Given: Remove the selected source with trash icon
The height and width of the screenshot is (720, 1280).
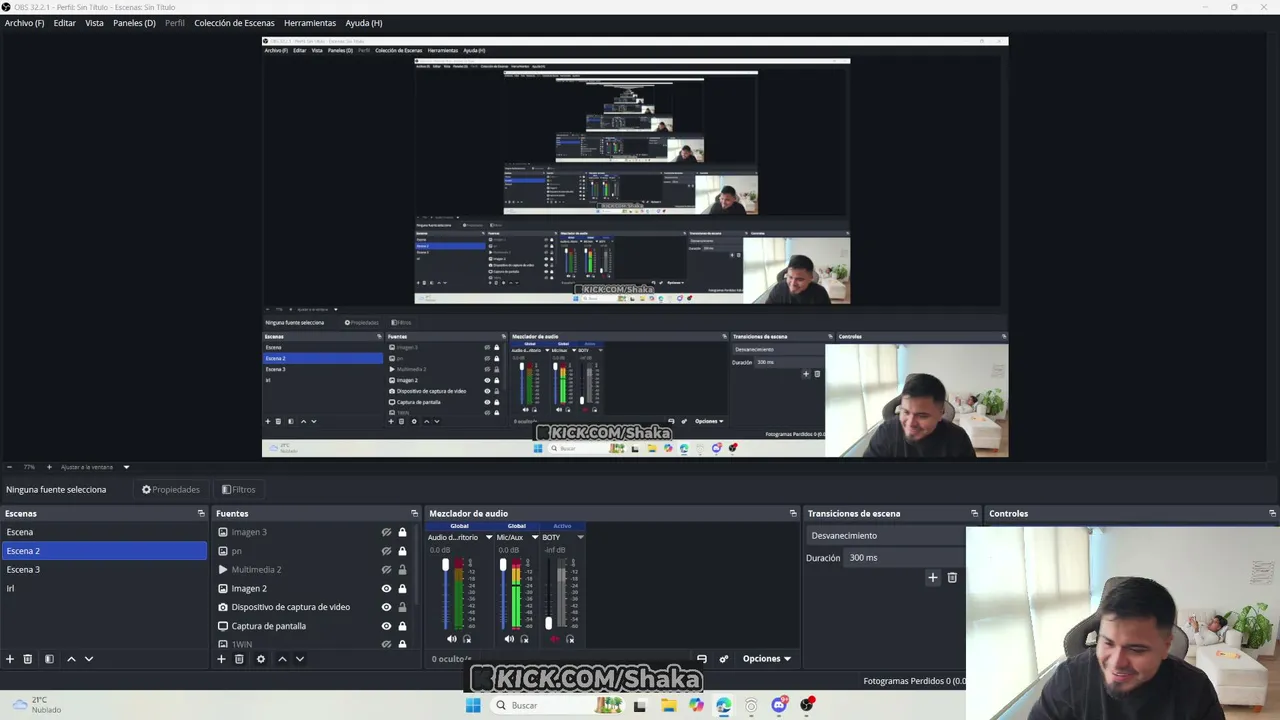Looking at the screenshot, I should pyautogui.click(x=239, y=659).
